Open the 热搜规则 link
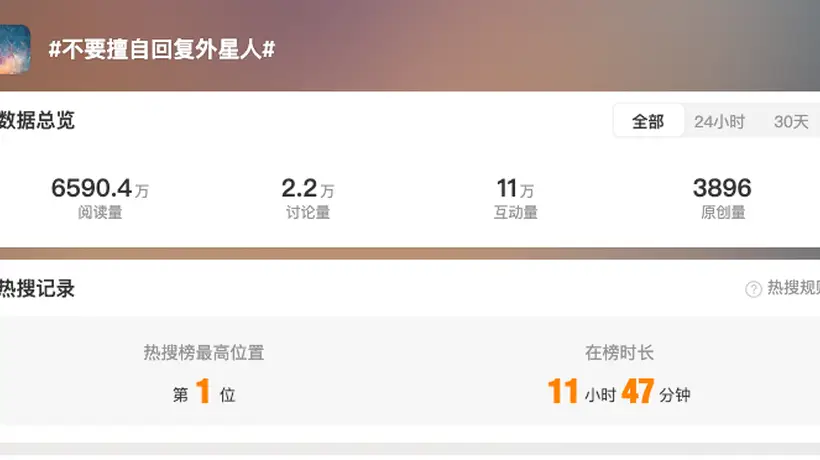 click(x=793, y=288)
